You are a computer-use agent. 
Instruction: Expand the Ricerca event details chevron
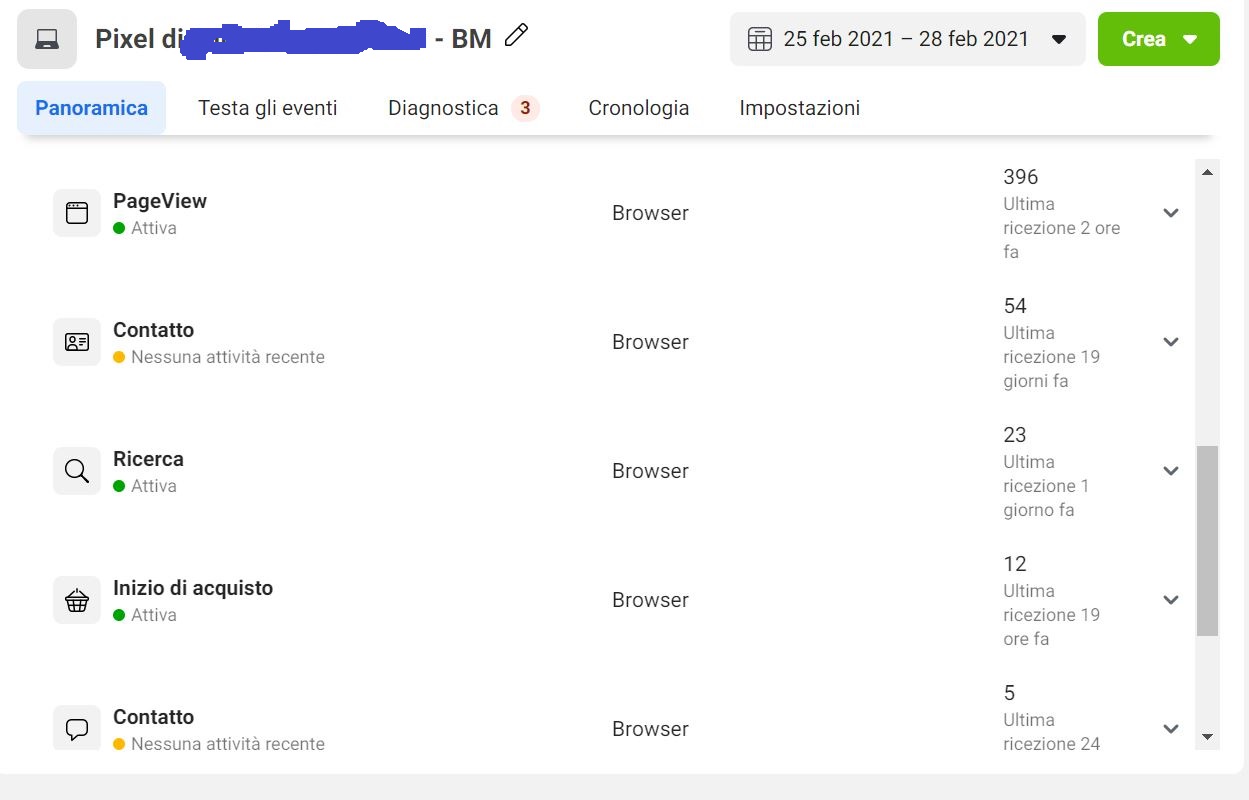coord(1171,471)
